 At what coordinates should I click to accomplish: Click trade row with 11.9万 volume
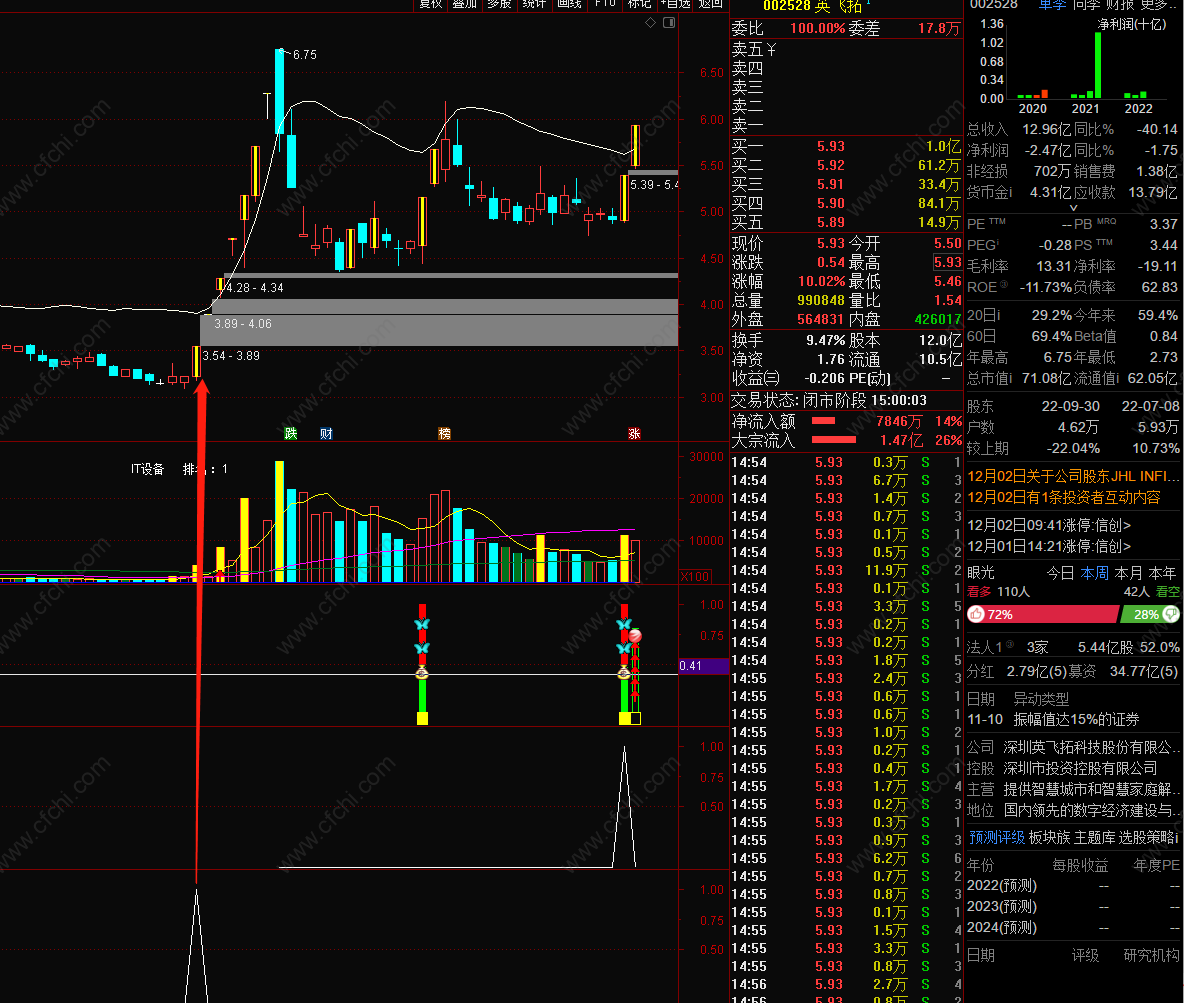846,570
